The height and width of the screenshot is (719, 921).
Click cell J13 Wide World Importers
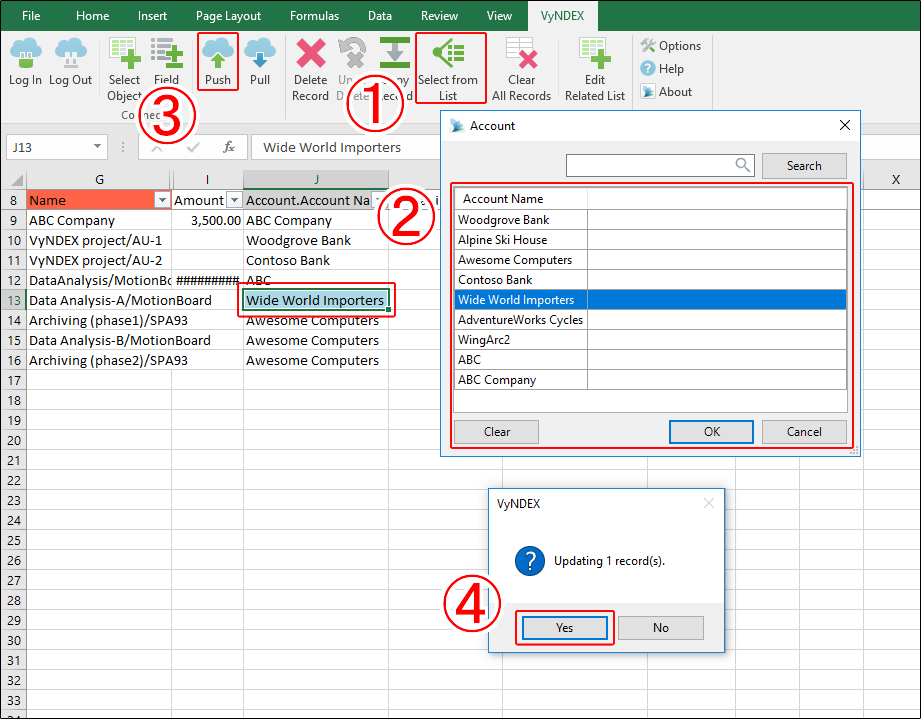[x=315, y=300]
